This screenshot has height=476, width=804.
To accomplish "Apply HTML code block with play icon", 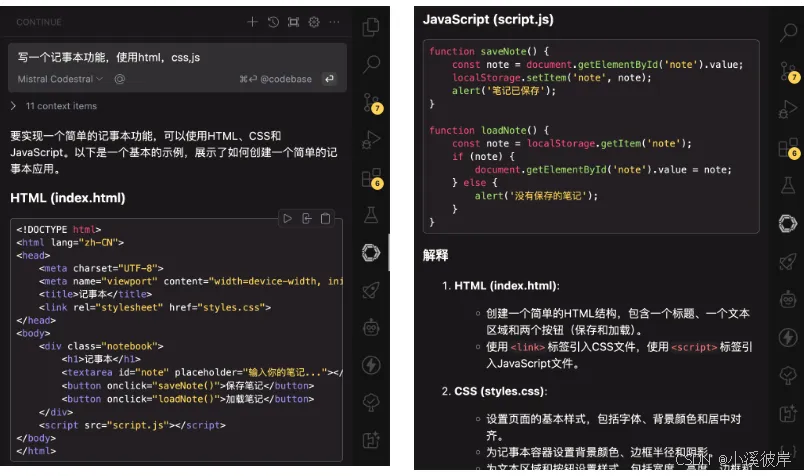I will (287, 219).
